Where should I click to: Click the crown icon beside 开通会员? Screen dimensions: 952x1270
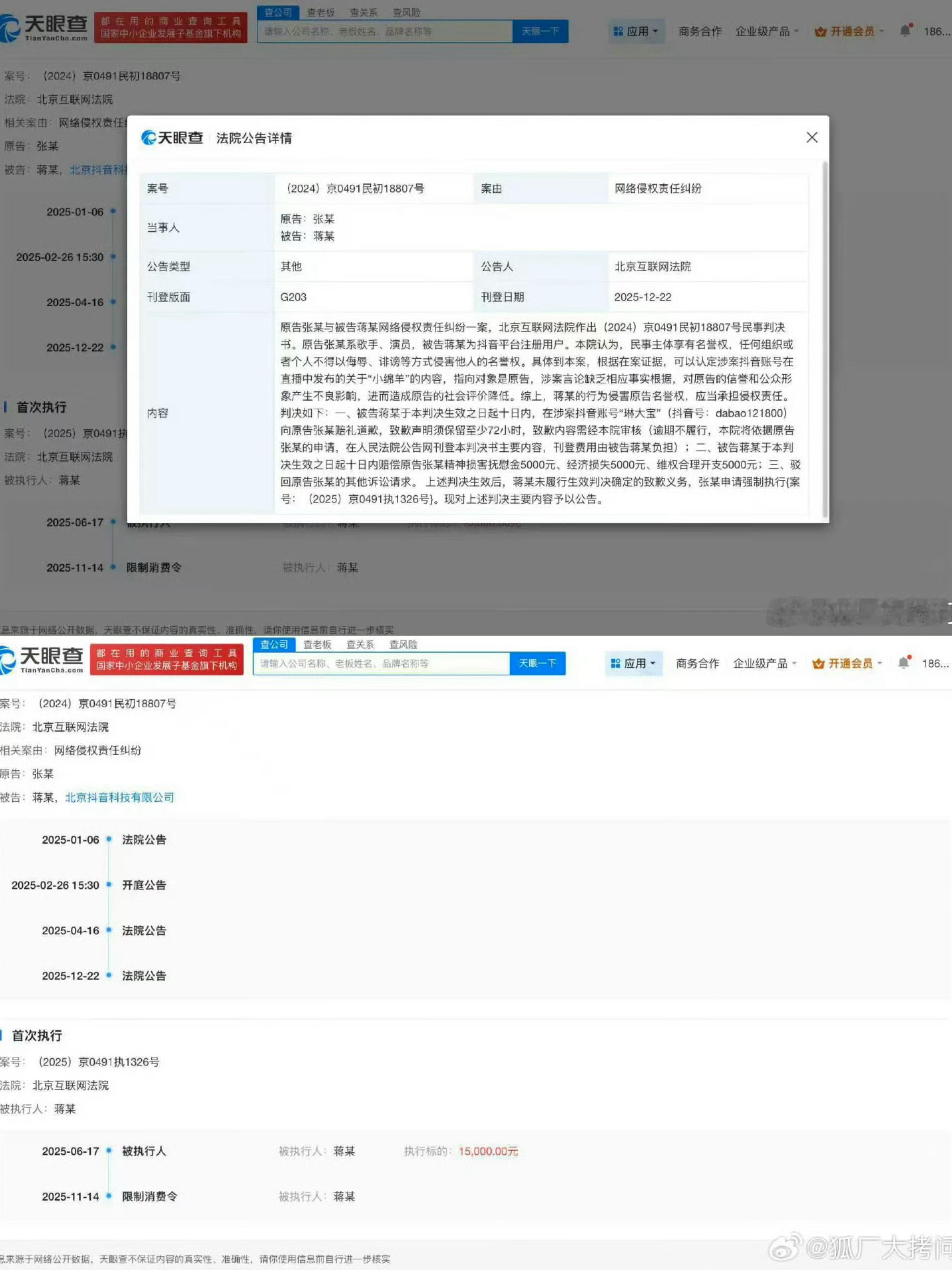tap(820, 32)
